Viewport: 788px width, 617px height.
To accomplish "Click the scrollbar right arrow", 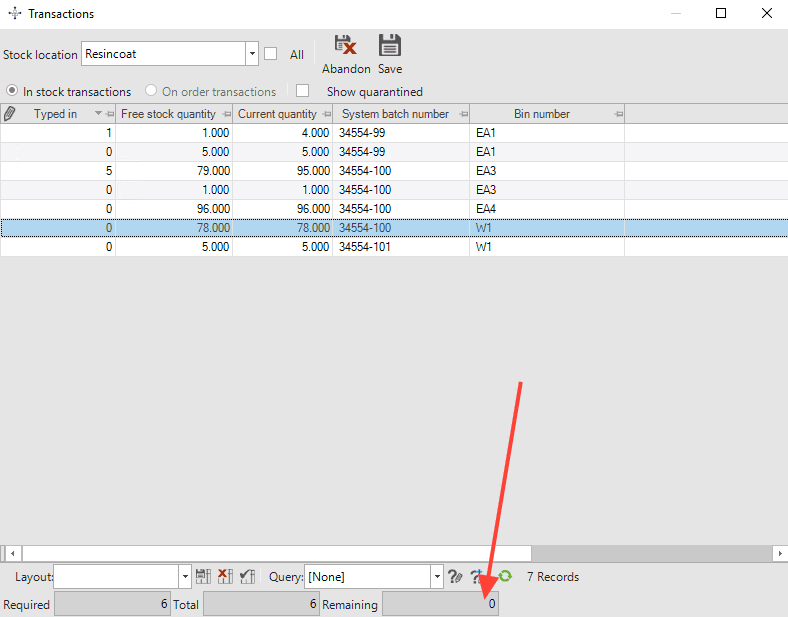I will coord(780,553).
